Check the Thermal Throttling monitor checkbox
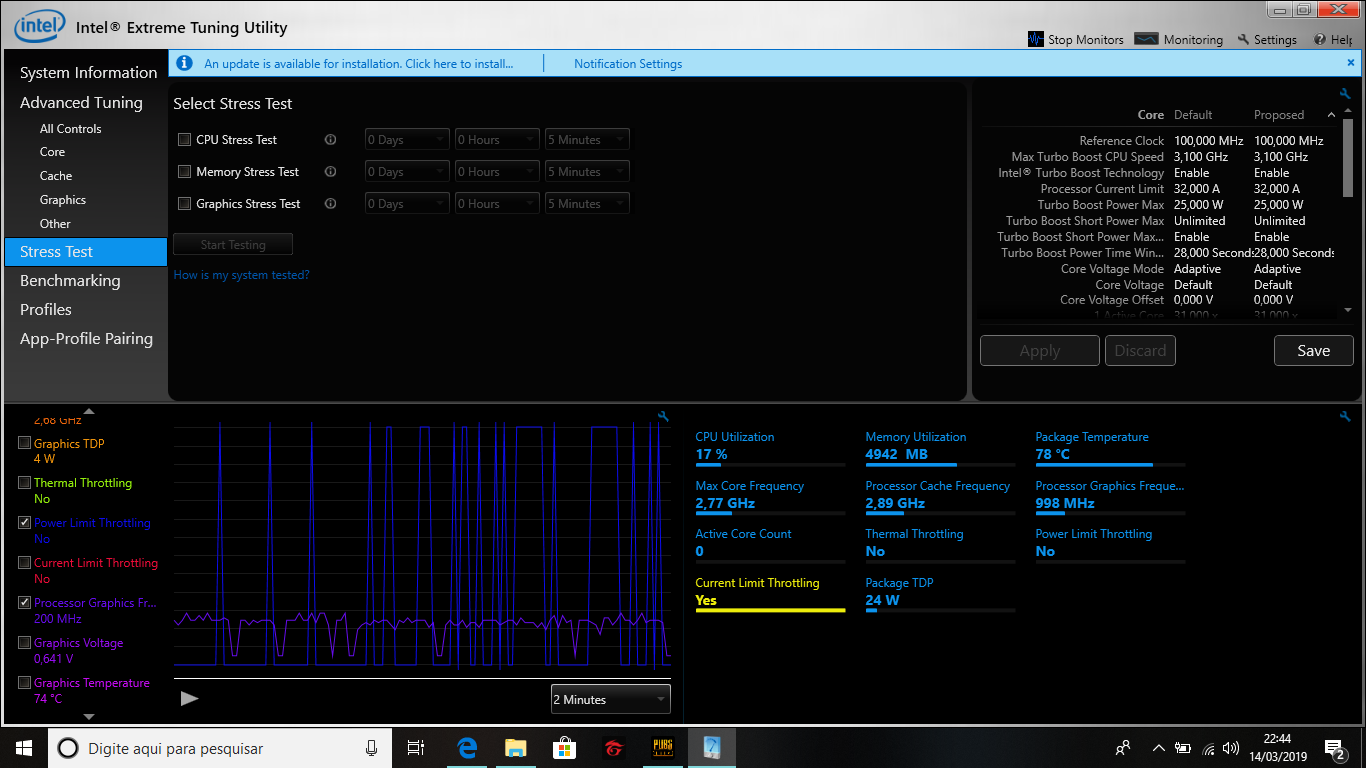 24,482
